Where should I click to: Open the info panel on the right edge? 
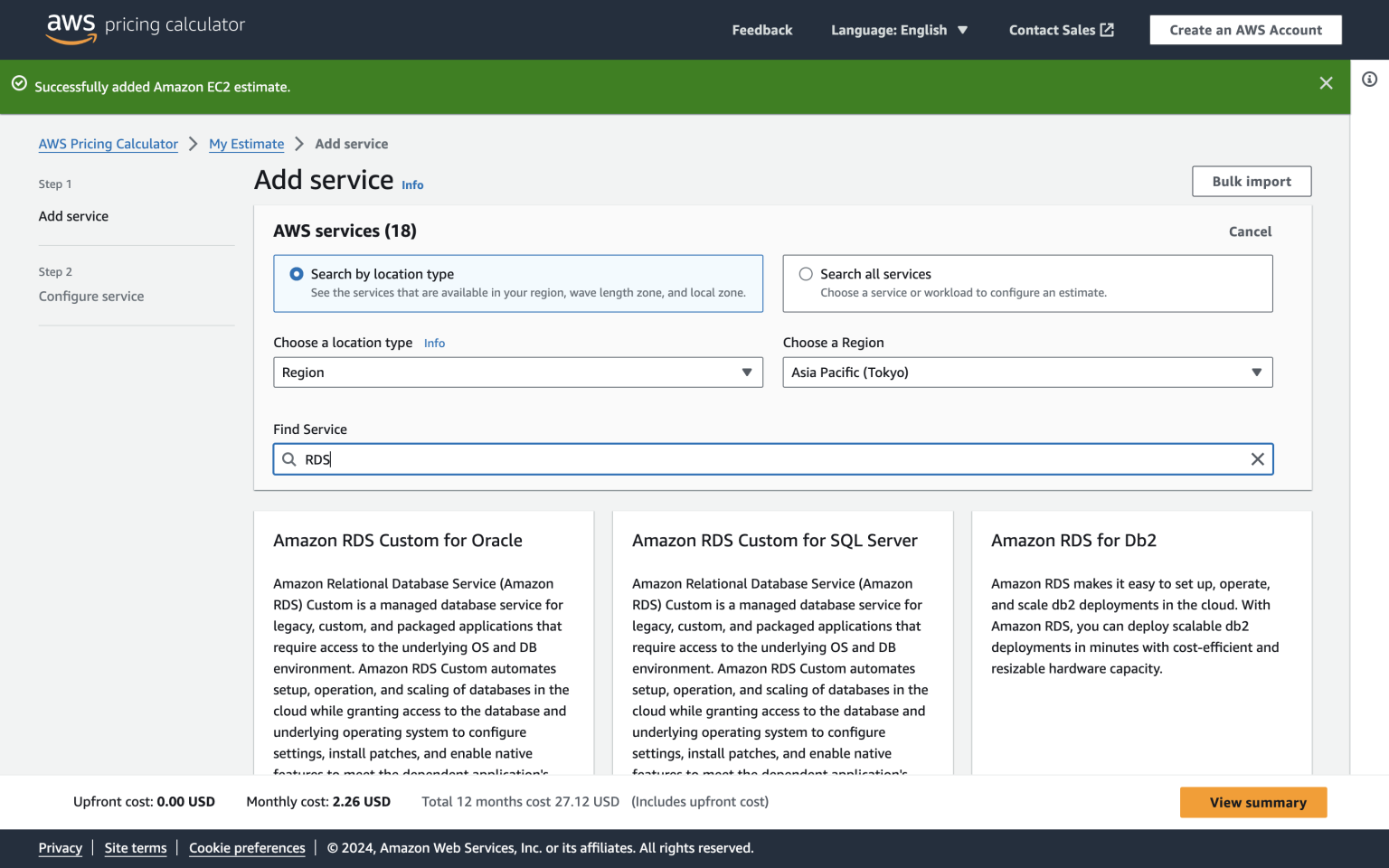coord(1368,80)
